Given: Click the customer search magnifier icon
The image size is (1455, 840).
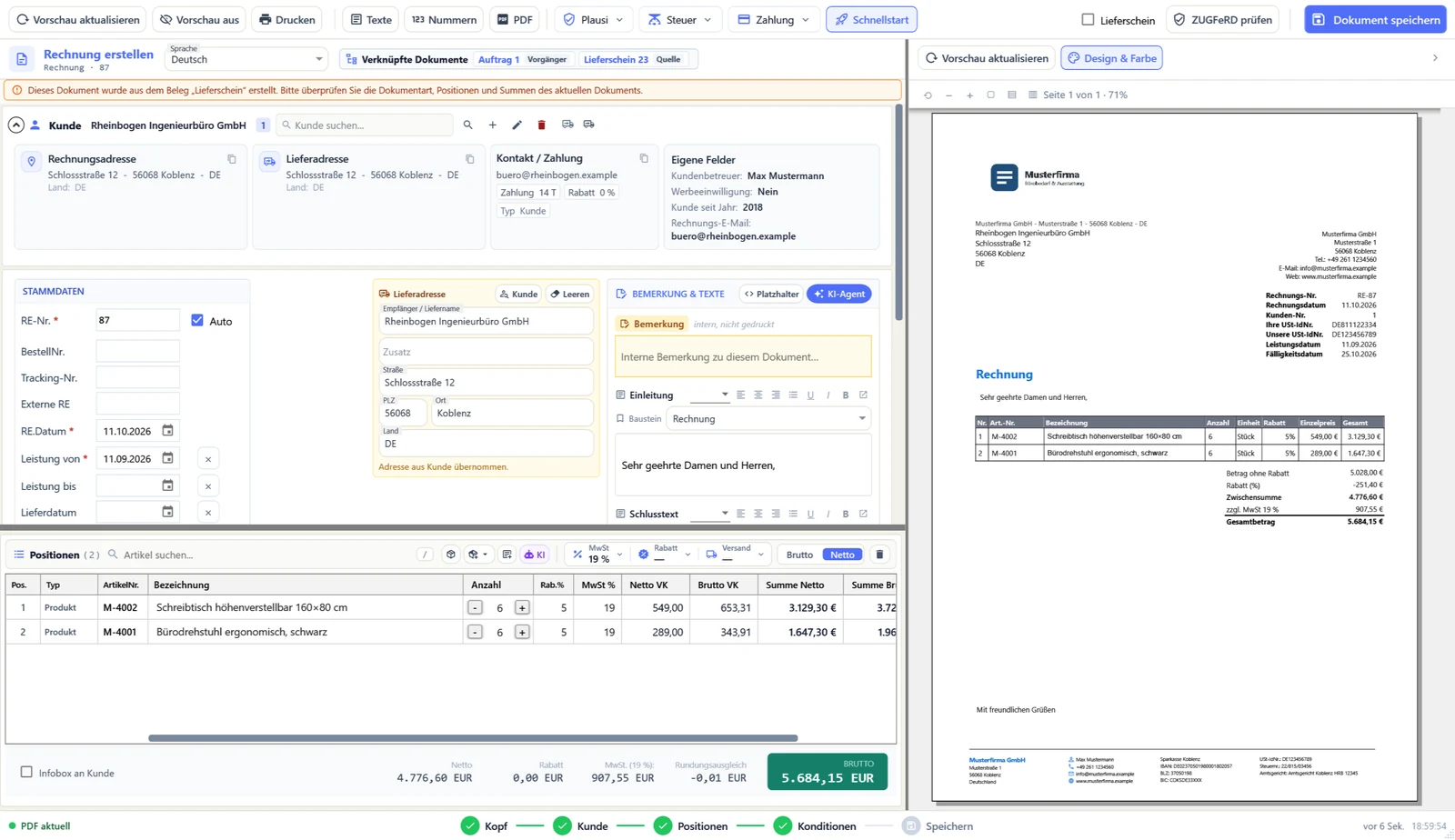Looking at the screenshot, I should click(467, 125).
